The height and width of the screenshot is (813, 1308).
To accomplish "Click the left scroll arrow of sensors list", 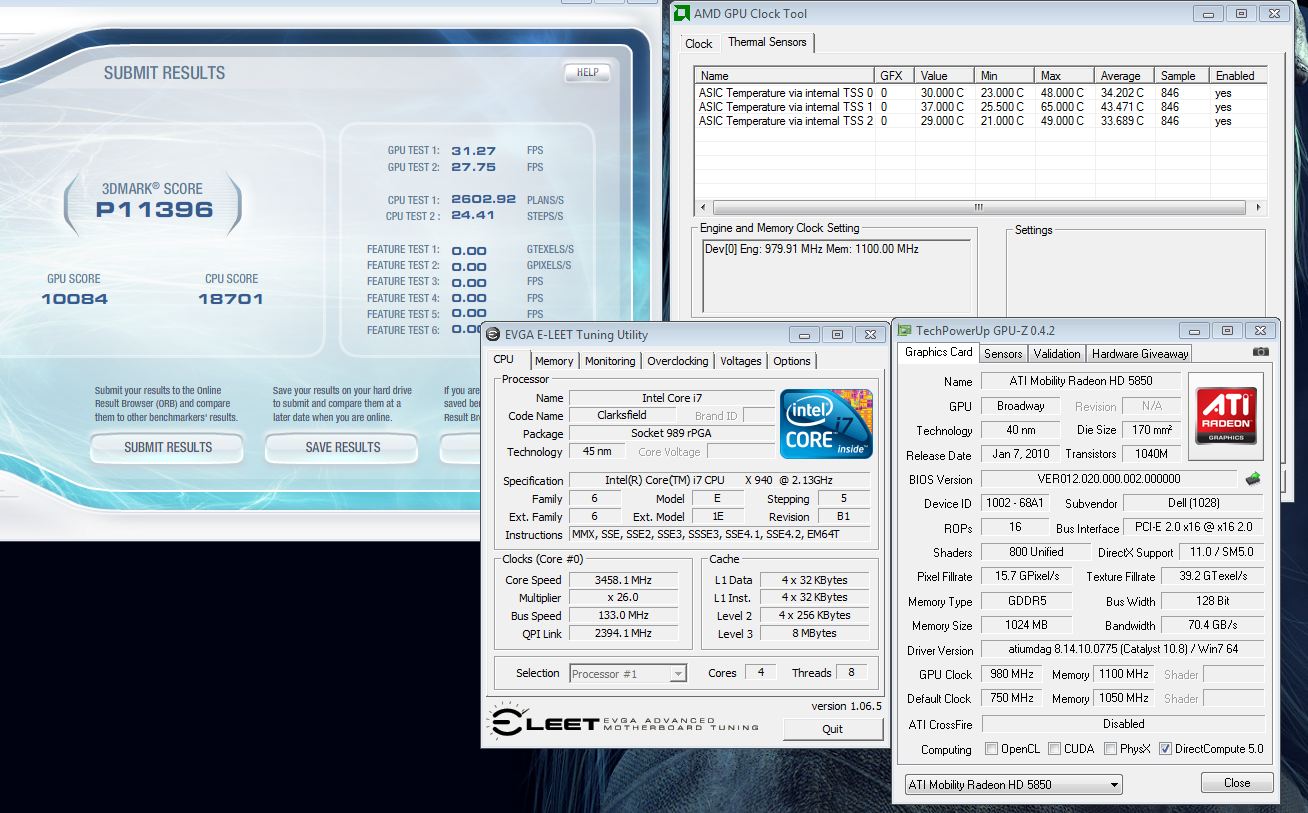I will tap(703, 208).
